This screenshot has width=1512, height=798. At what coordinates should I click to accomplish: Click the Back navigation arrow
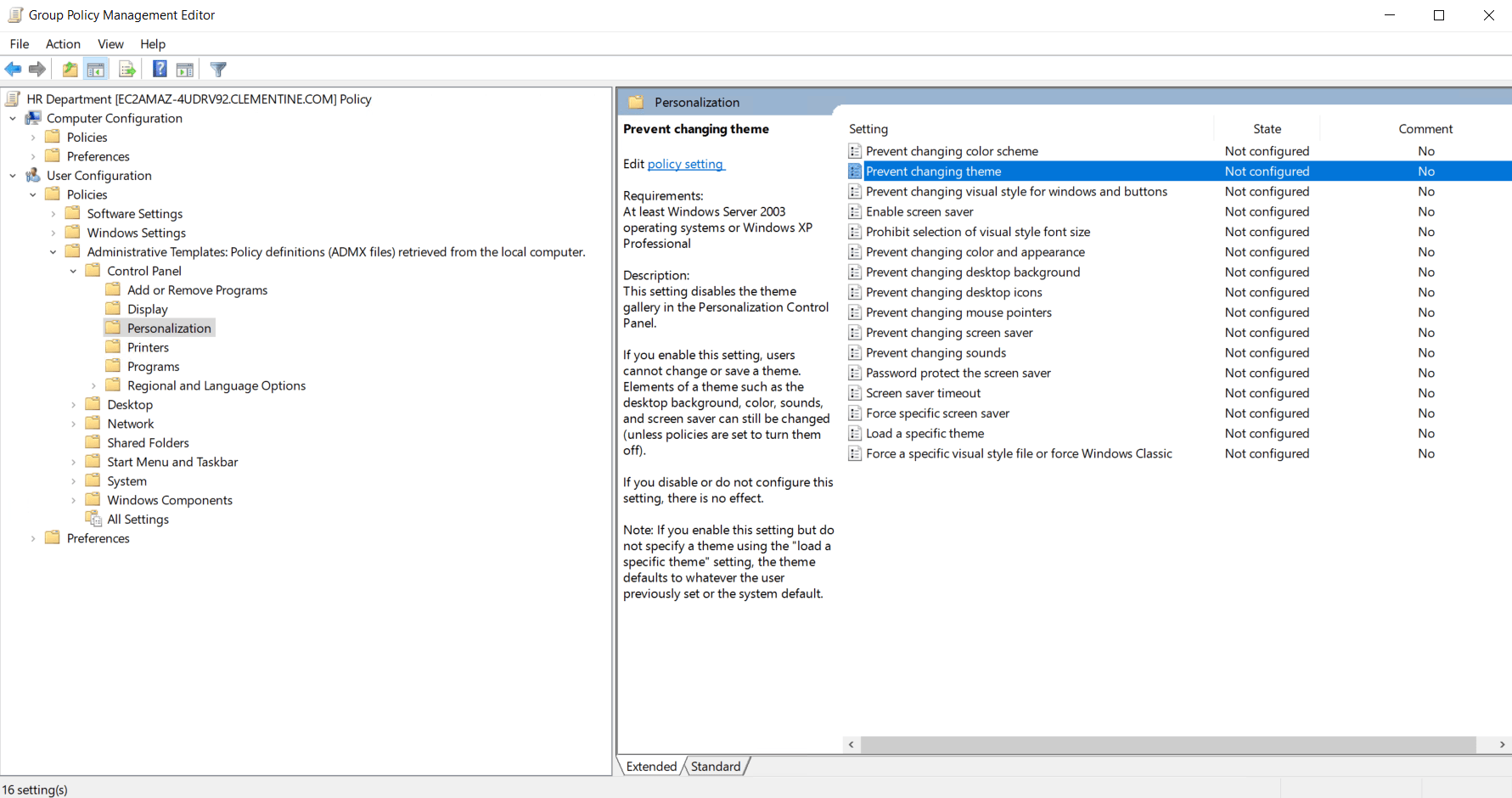(x=13, y=69)
